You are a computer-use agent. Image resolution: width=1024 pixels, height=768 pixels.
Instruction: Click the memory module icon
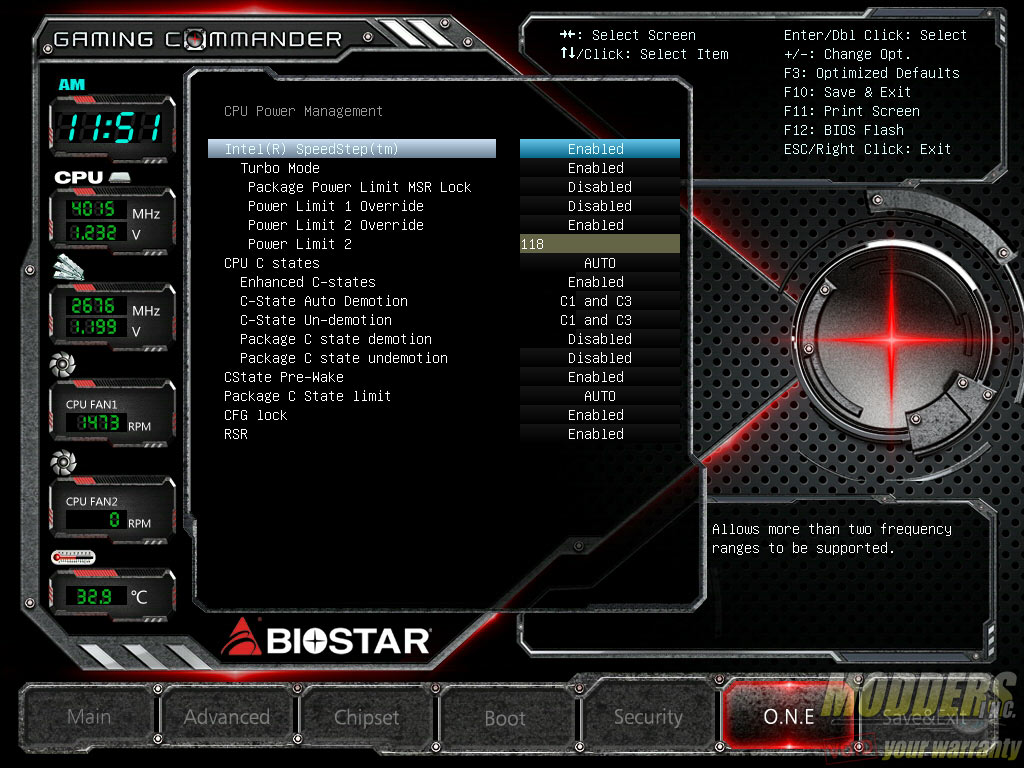pyautogui.click(x=69, y=268)
